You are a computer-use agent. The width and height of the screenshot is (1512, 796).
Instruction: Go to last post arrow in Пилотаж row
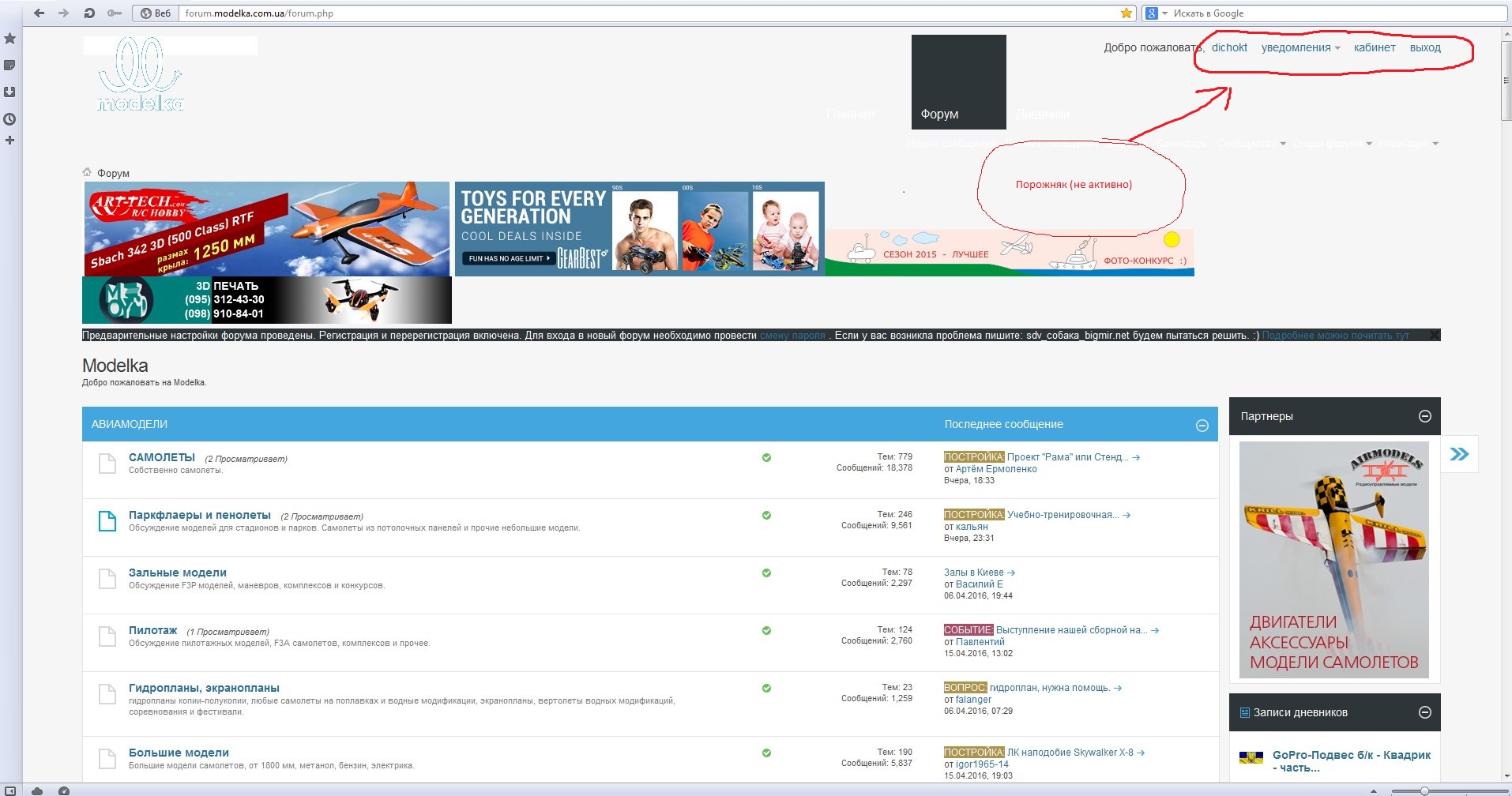(1155, 630)
